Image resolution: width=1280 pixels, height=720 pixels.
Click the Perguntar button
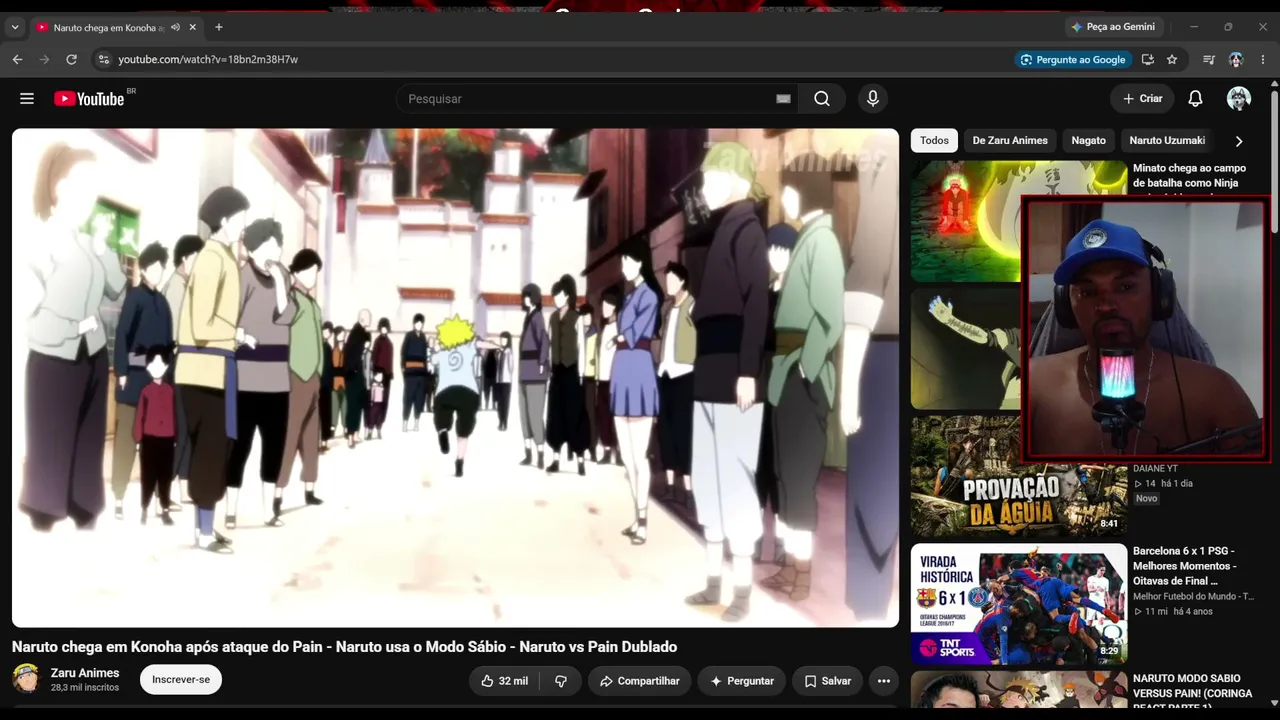pos(742,681)
